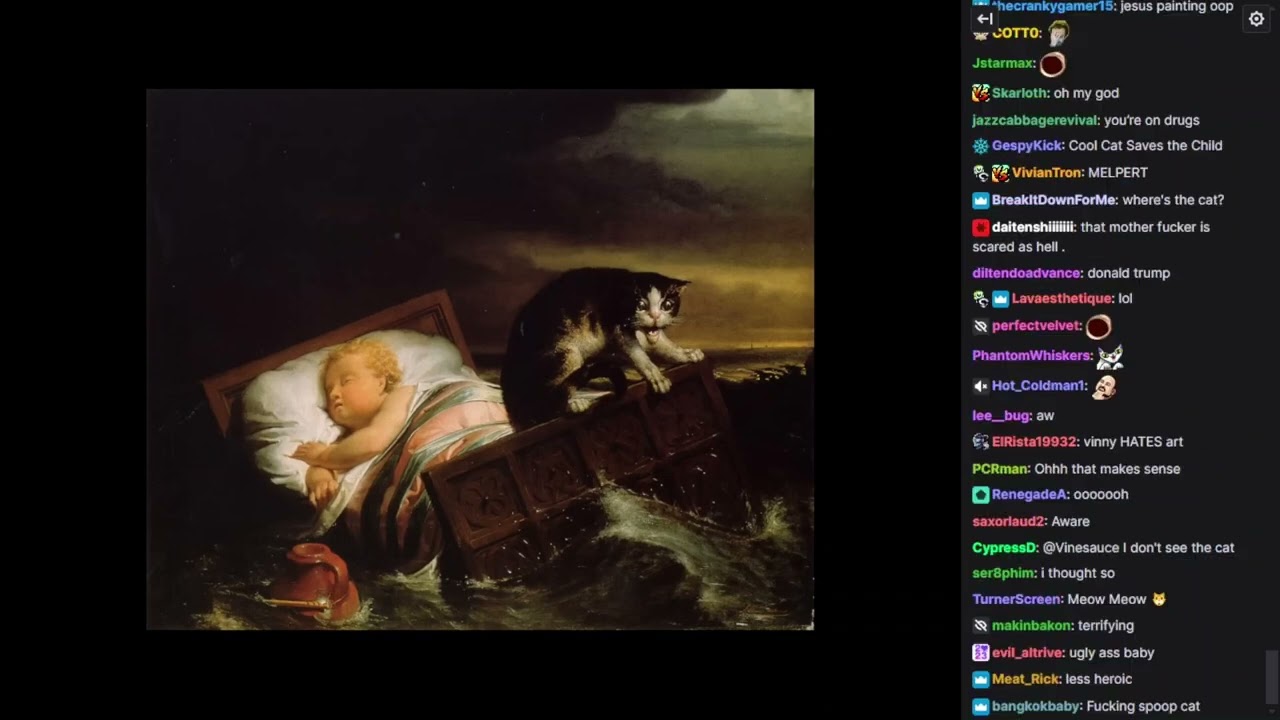Click the head emote in COTTO's message
The image size is (1280, 720).
coord(1059,33)
